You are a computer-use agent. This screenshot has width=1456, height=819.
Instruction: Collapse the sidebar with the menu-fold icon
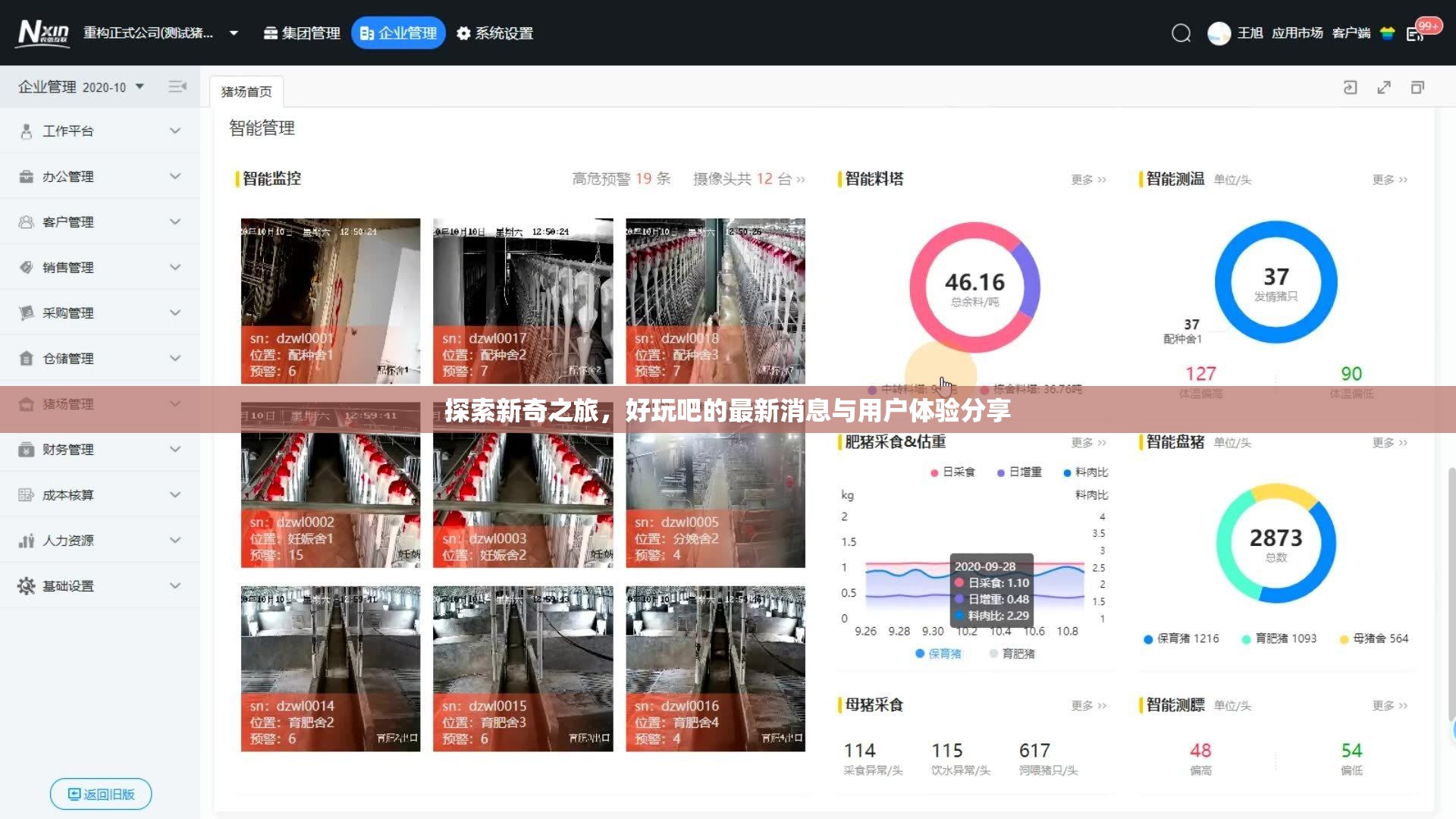[177, 86]
